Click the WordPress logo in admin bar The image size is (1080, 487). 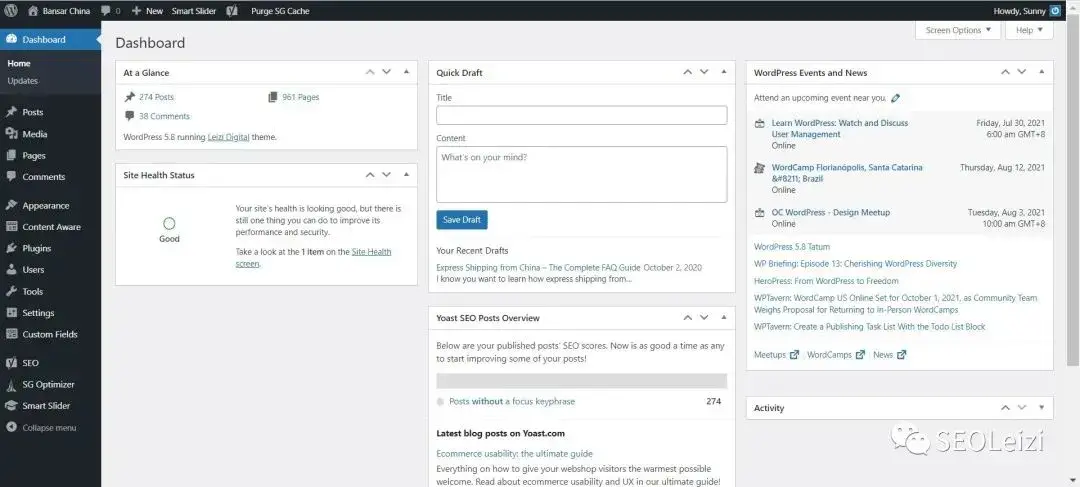click(x=10, y=10)
